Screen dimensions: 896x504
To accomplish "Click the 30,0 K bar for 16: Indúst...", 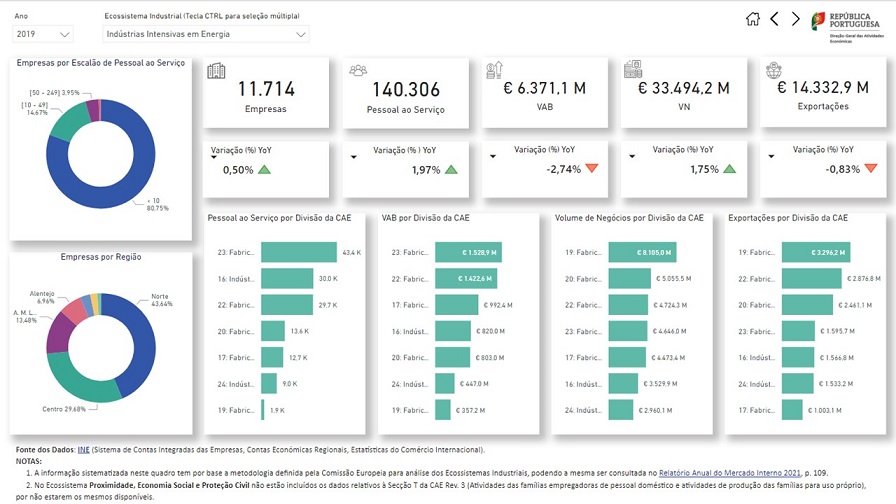I will [x=287, y=278].
